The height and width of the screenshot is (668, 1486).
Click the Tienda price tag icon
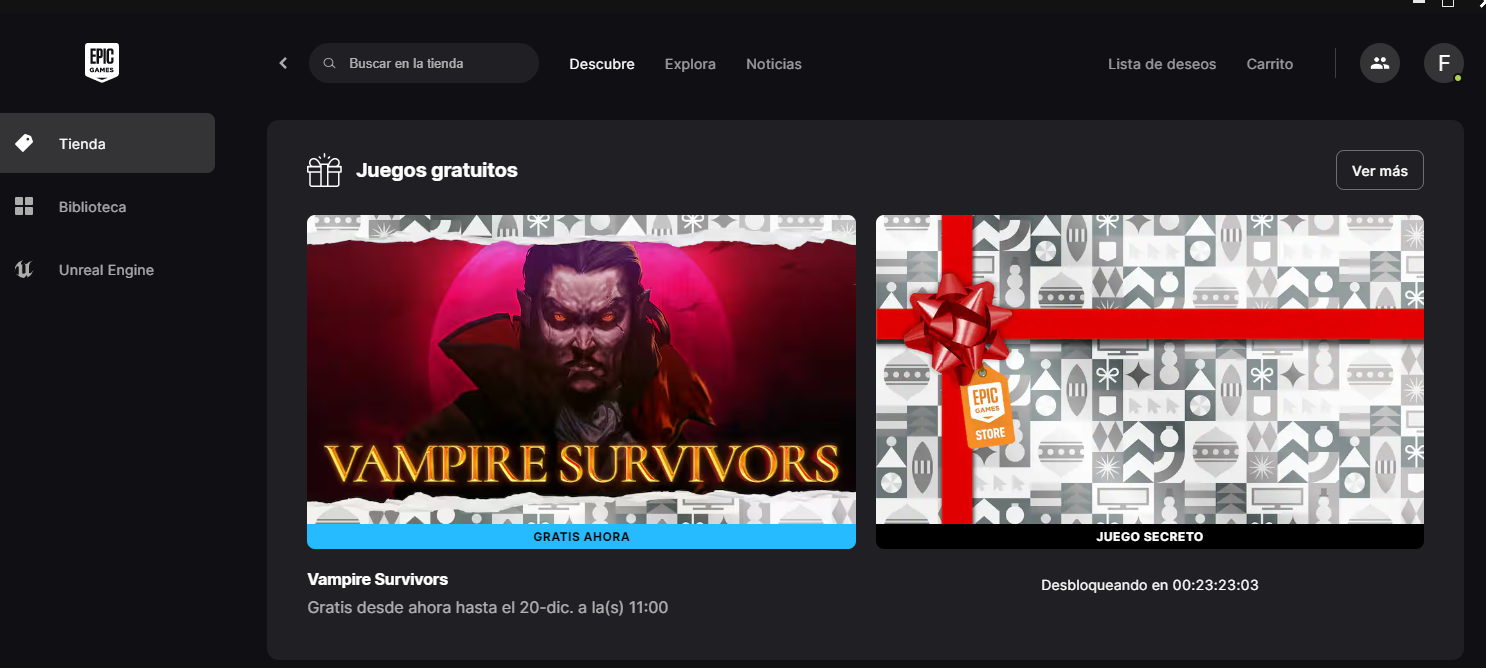(x=24, y=143)
